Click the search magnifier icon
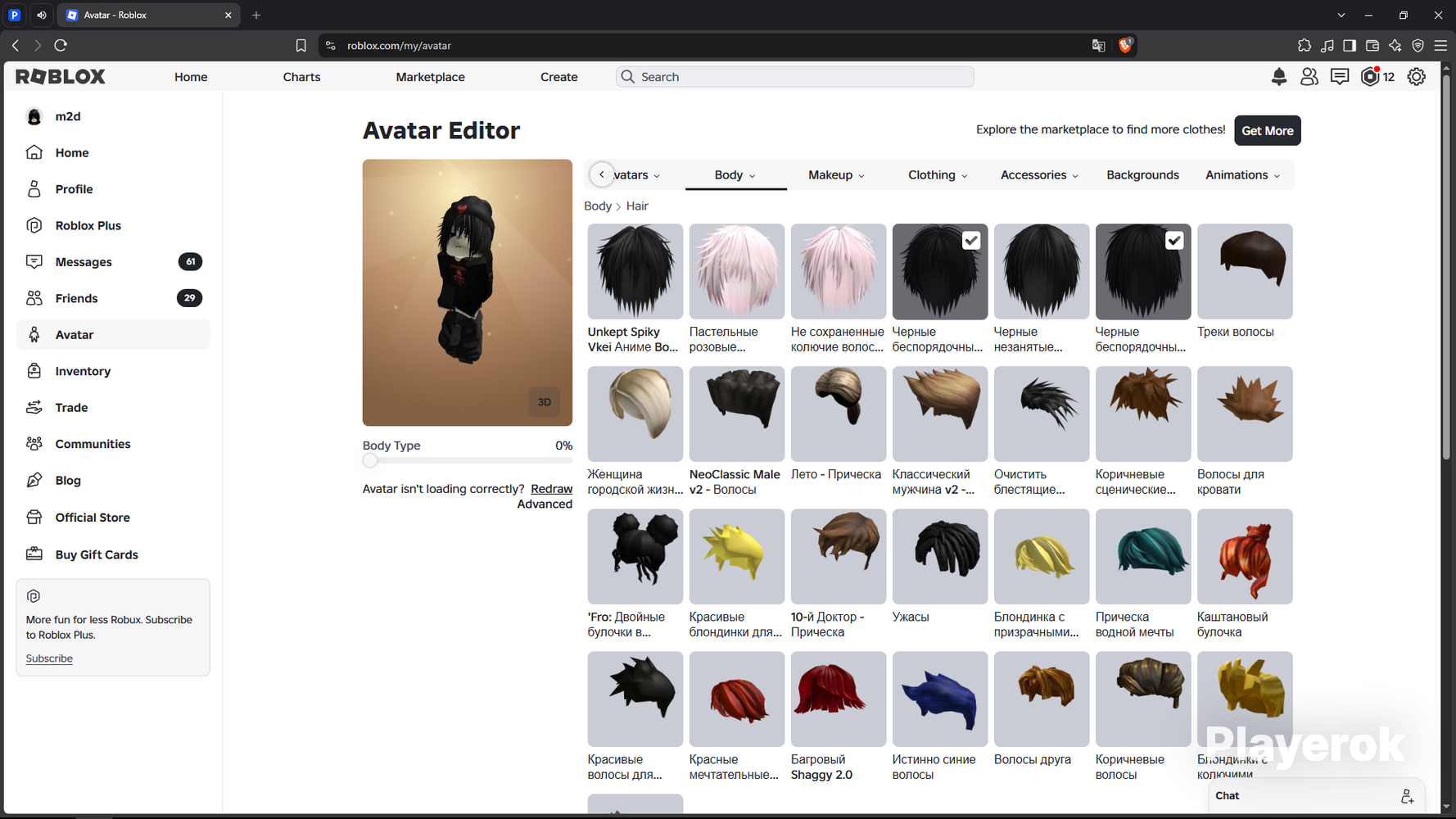Screen dimensions: 1456x819 click(x=628, y=77)
